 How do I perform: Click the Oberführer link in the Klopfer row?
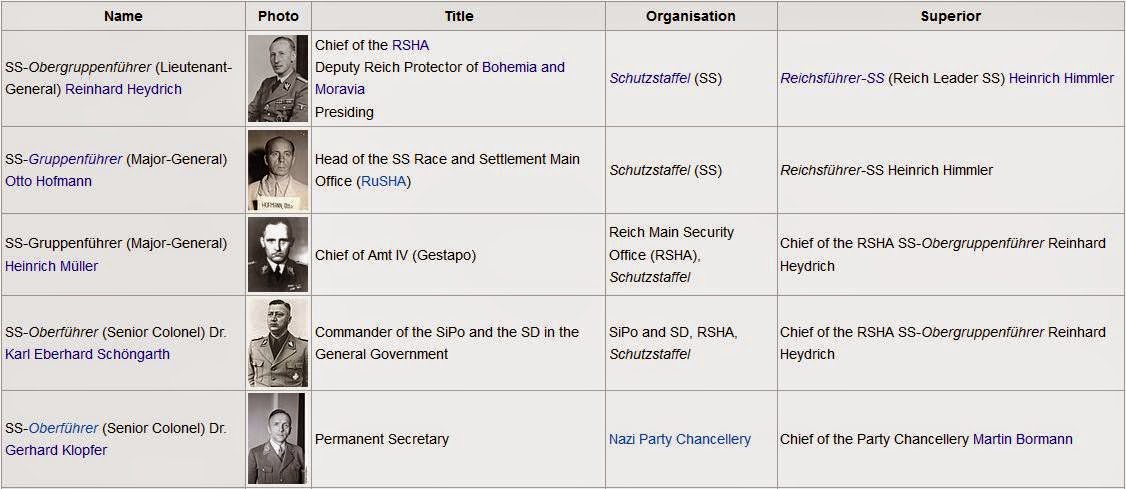tap(63, 429)
